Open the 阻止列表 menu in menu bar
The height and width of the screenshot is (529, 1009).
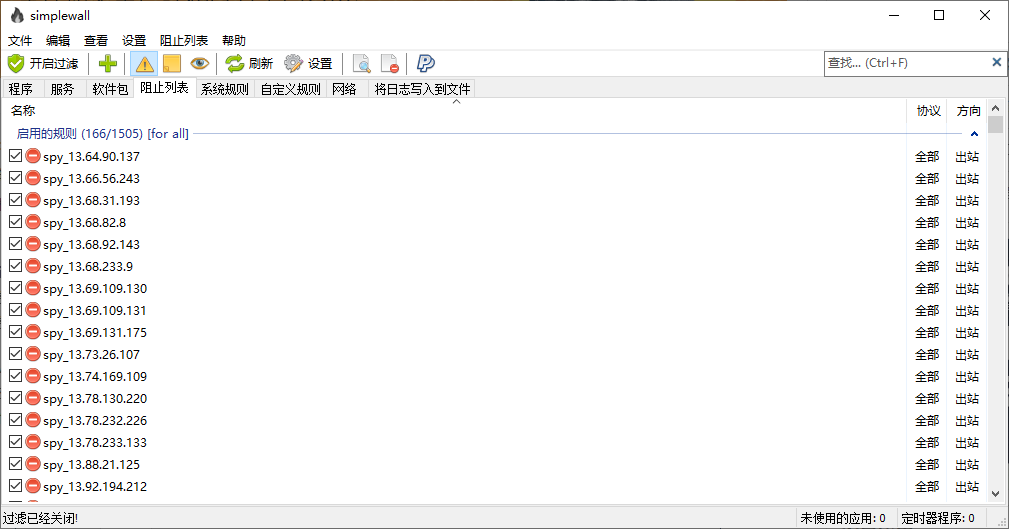pyautogui.click(x=184, y=40)
